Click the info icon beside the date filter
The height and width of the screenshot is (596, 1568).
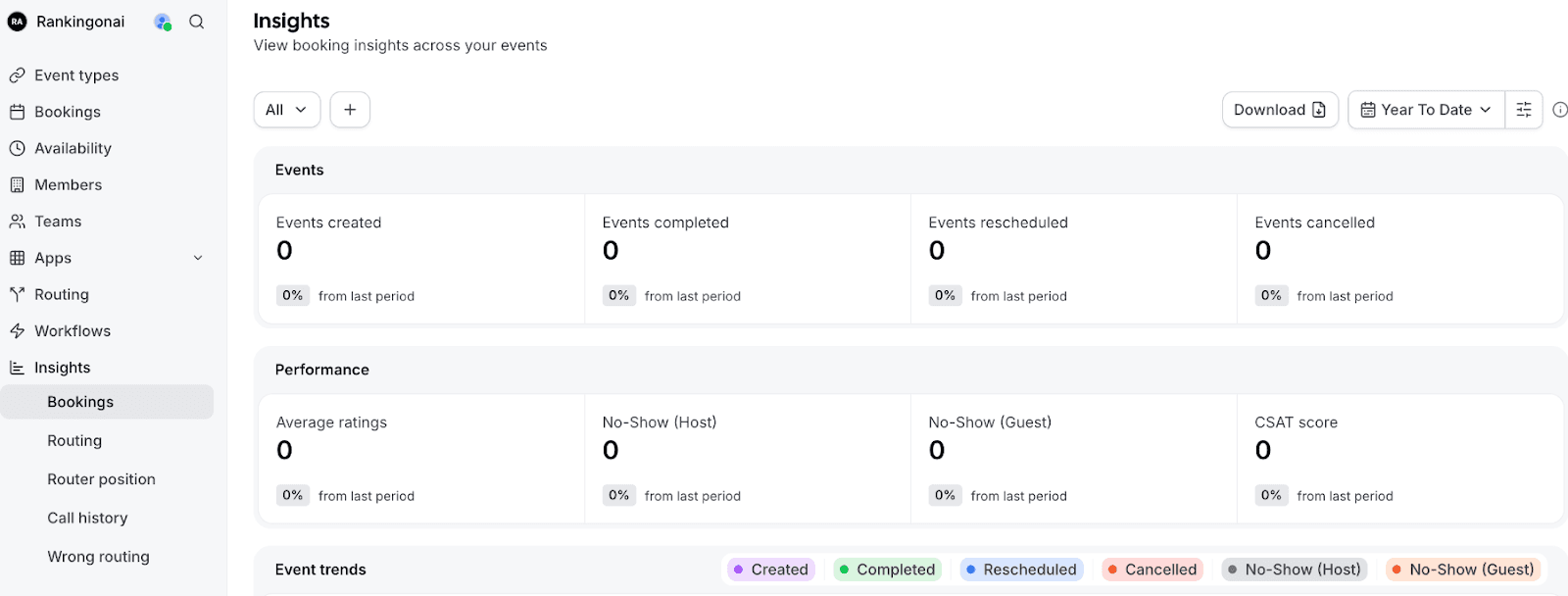pos(1560,110)
